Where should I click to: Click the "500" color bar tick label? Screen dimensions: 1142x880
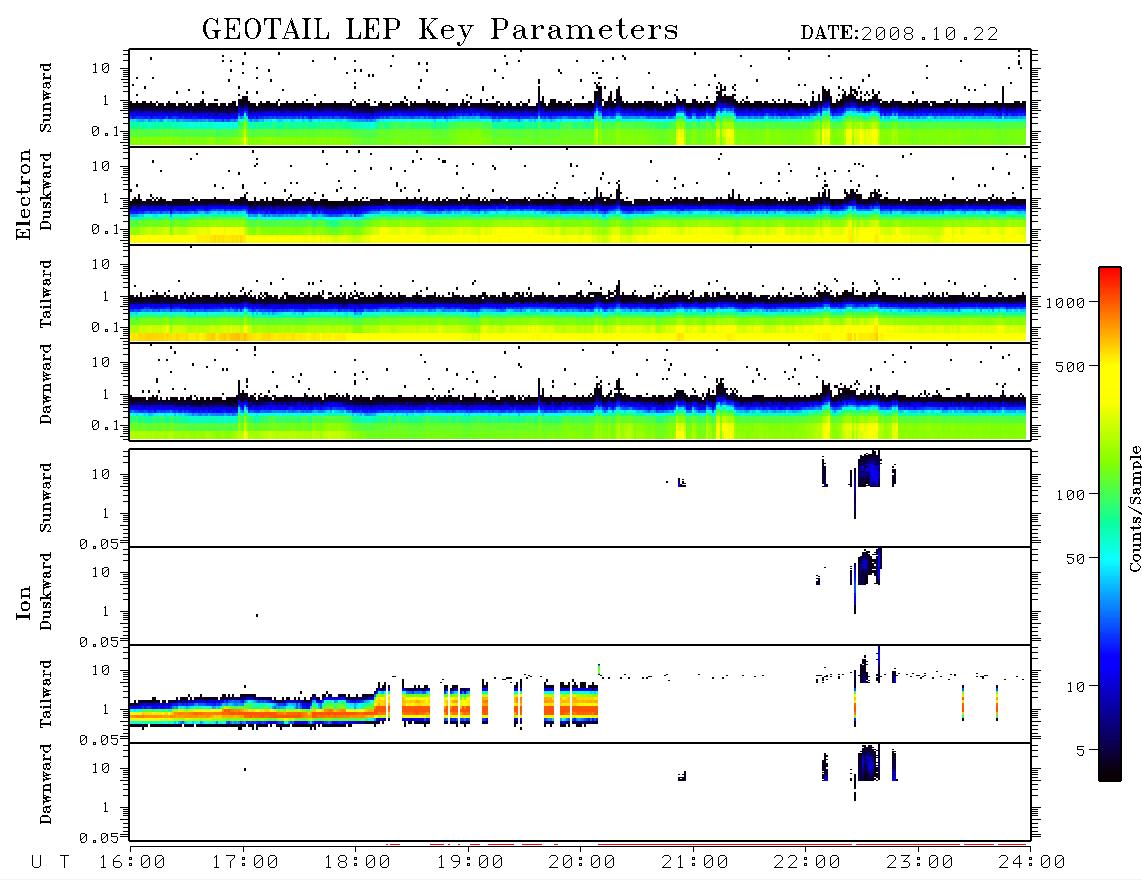(x=1070, y=366)
